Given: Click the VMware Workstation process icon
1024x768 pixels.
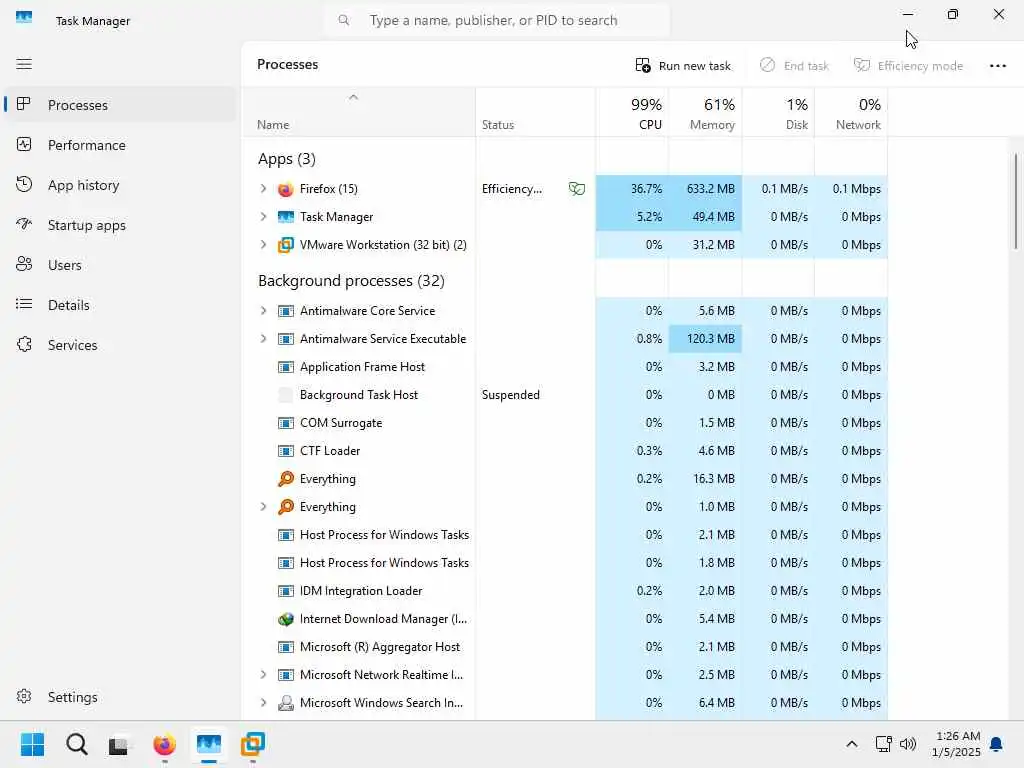Looking at the screenshot, I should (x=285, y=245).
